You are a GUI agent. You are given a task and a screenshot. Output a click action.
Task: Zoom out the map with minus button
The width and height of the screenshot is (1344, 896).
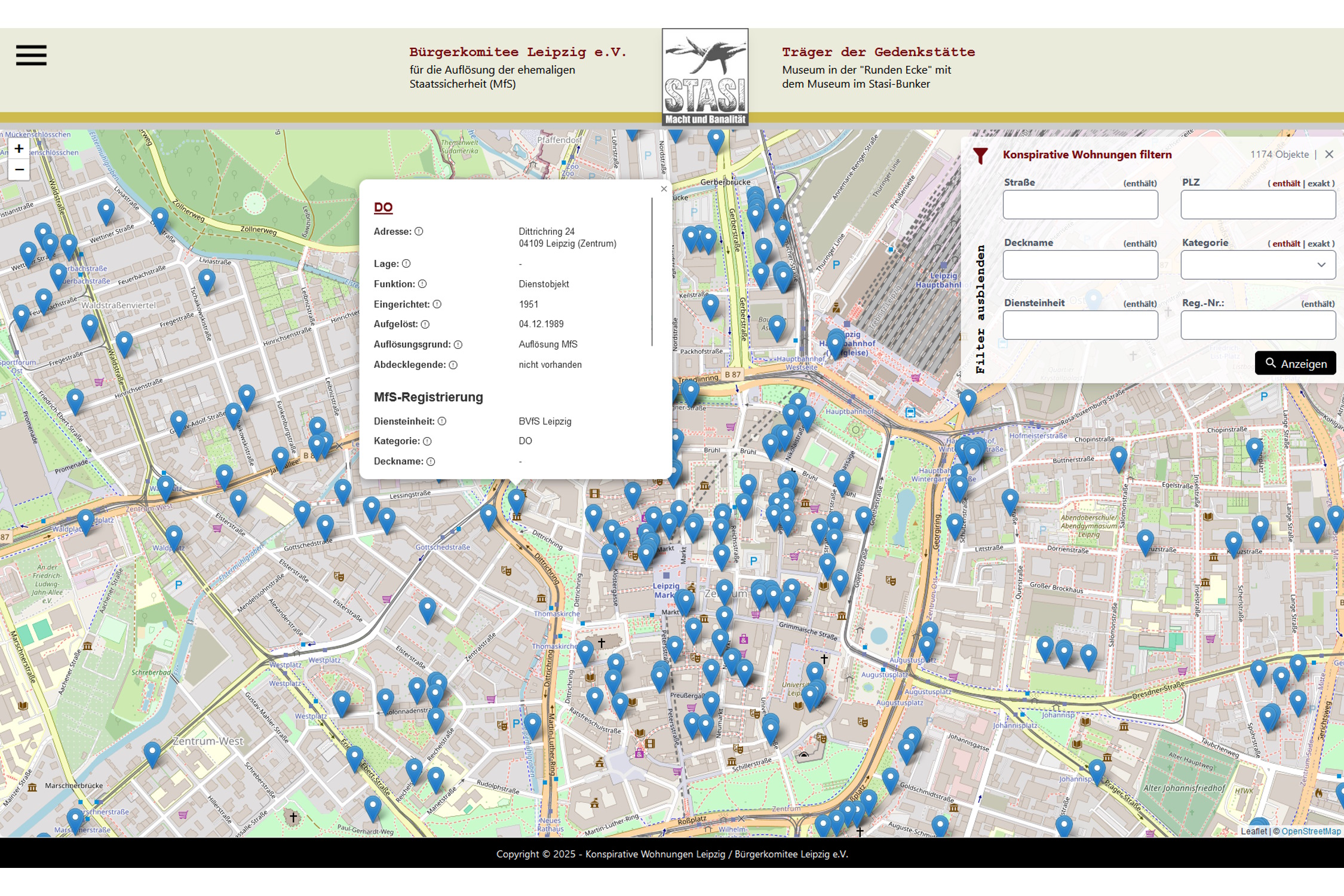click(19, 170)
